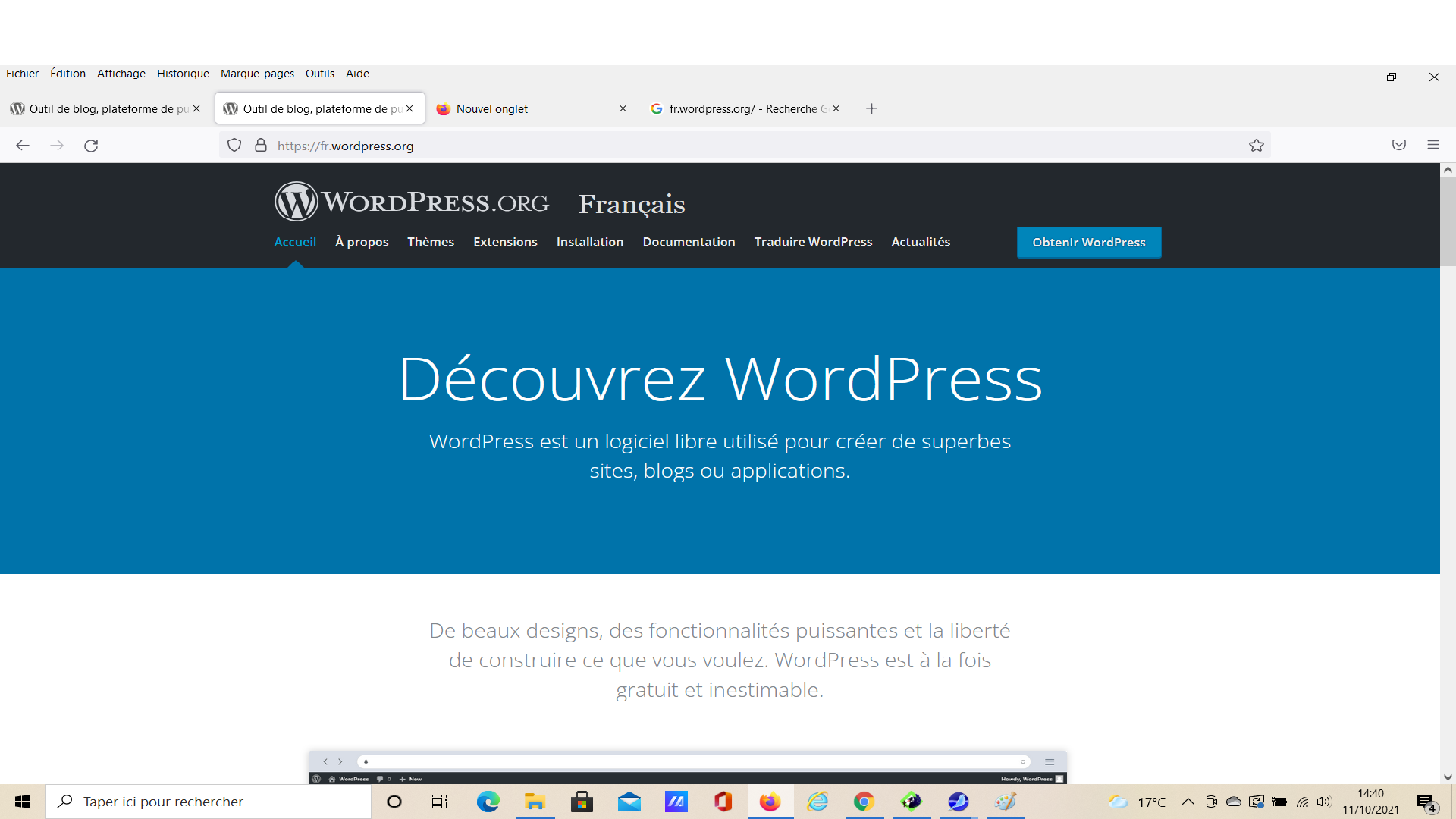Open the Extensions section
Viewport: 1456px width, 819px height.
pyautogui.click(x=505, y=241)
